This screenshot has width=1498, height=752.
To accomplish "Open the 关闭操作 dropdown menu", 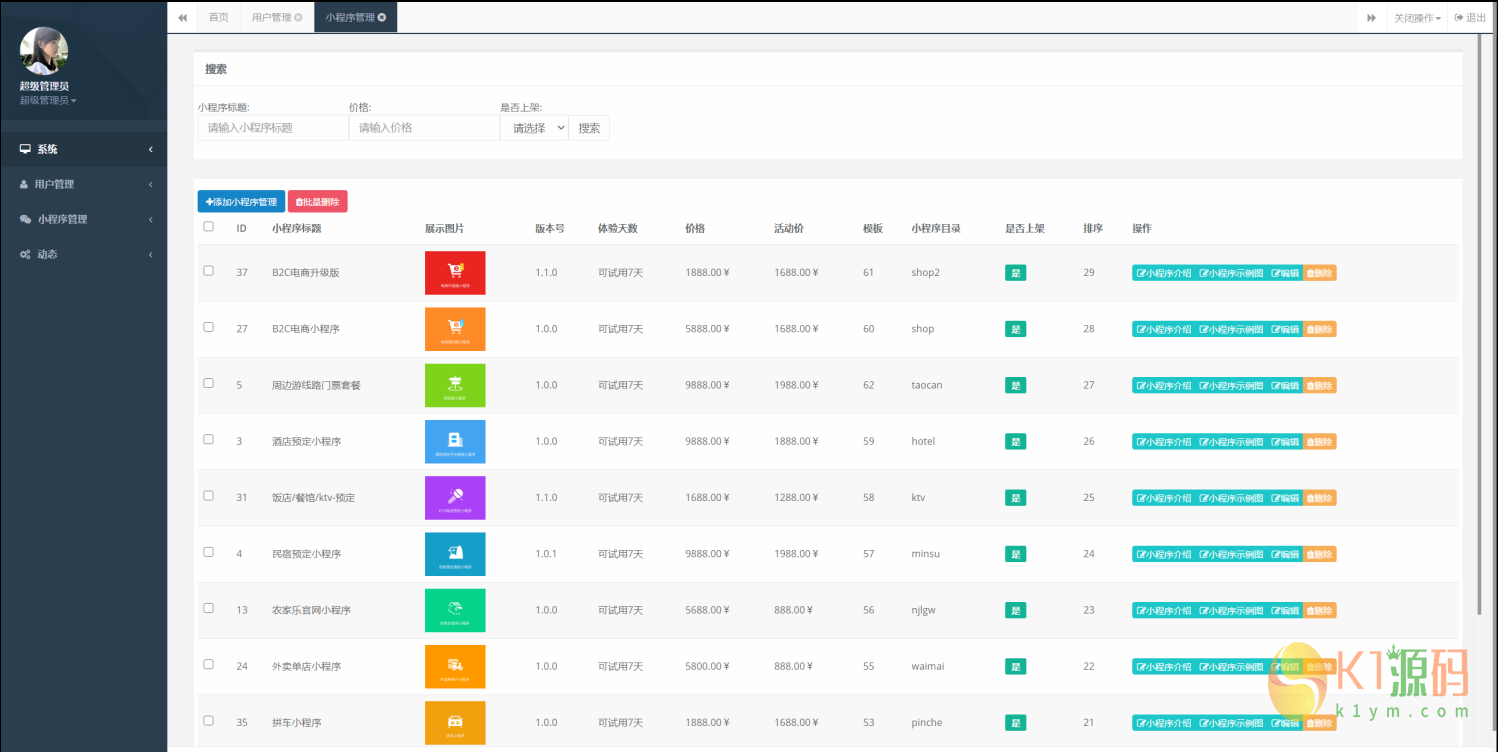I will coord(1417,17).
